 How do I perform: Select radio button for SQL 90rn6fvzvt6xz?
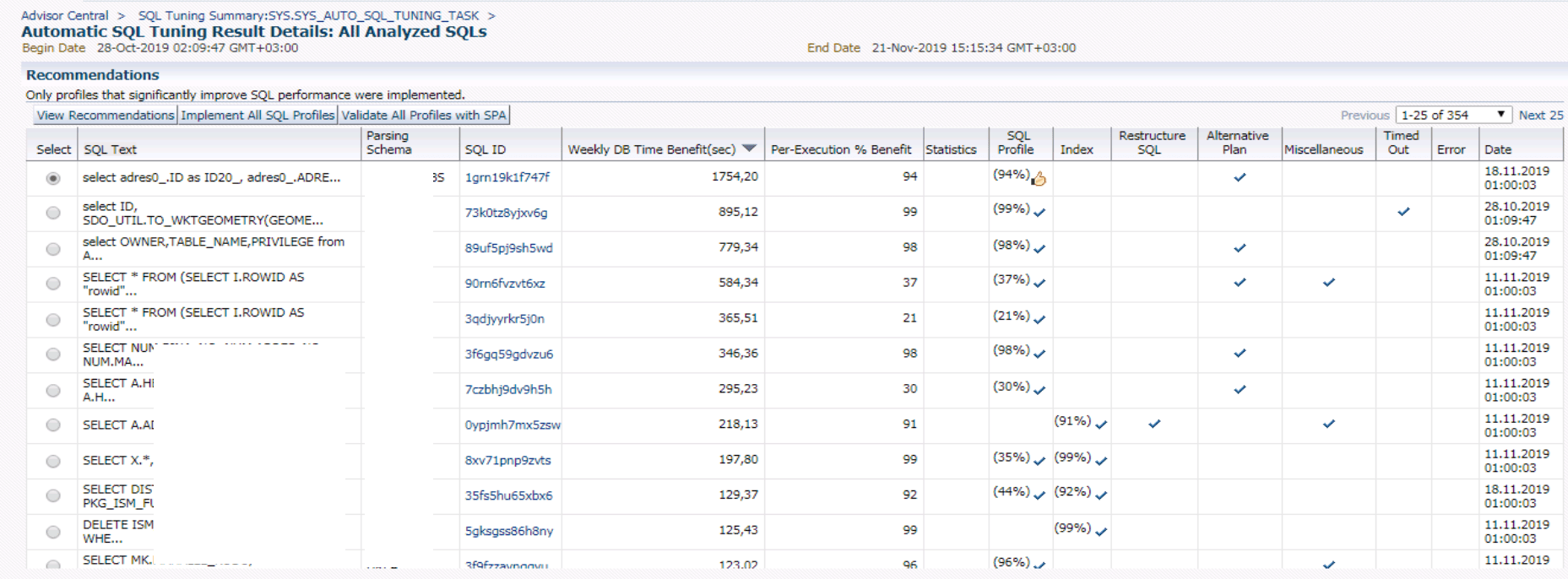point(53,284)
